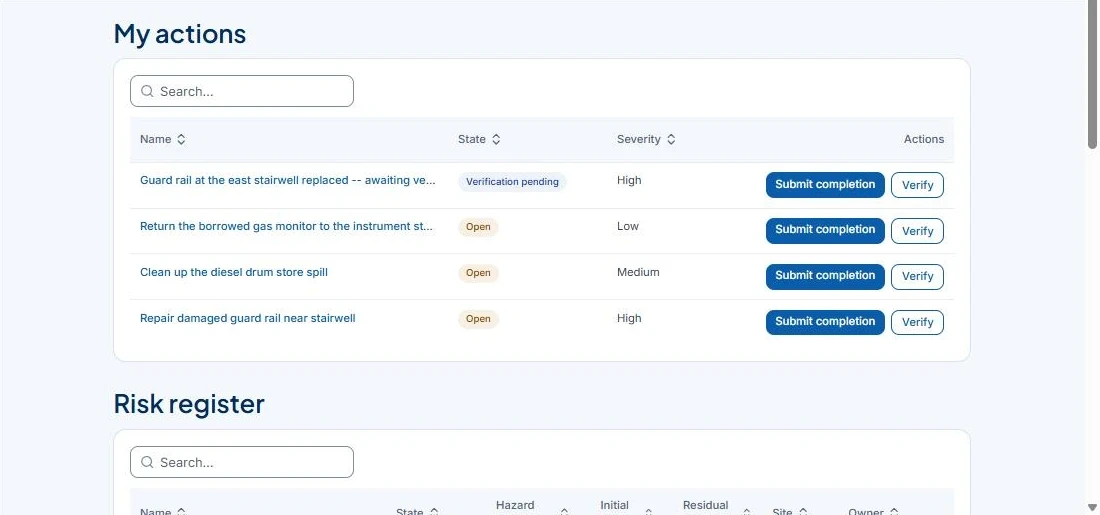Click the My actions heading
This screenshot has height=515, width=1100.
[180, 34]
